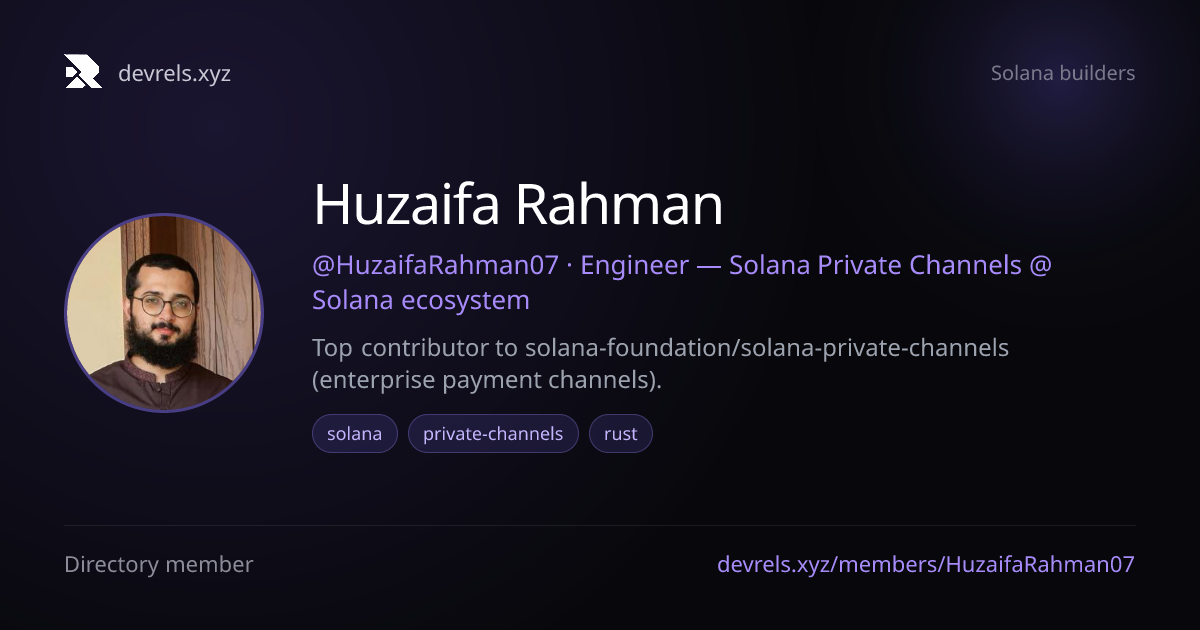This screenshot has width=1200, height=630.
Task: Open the @HuzaifaRahman07 handle
Action: (x=435, y=265)
